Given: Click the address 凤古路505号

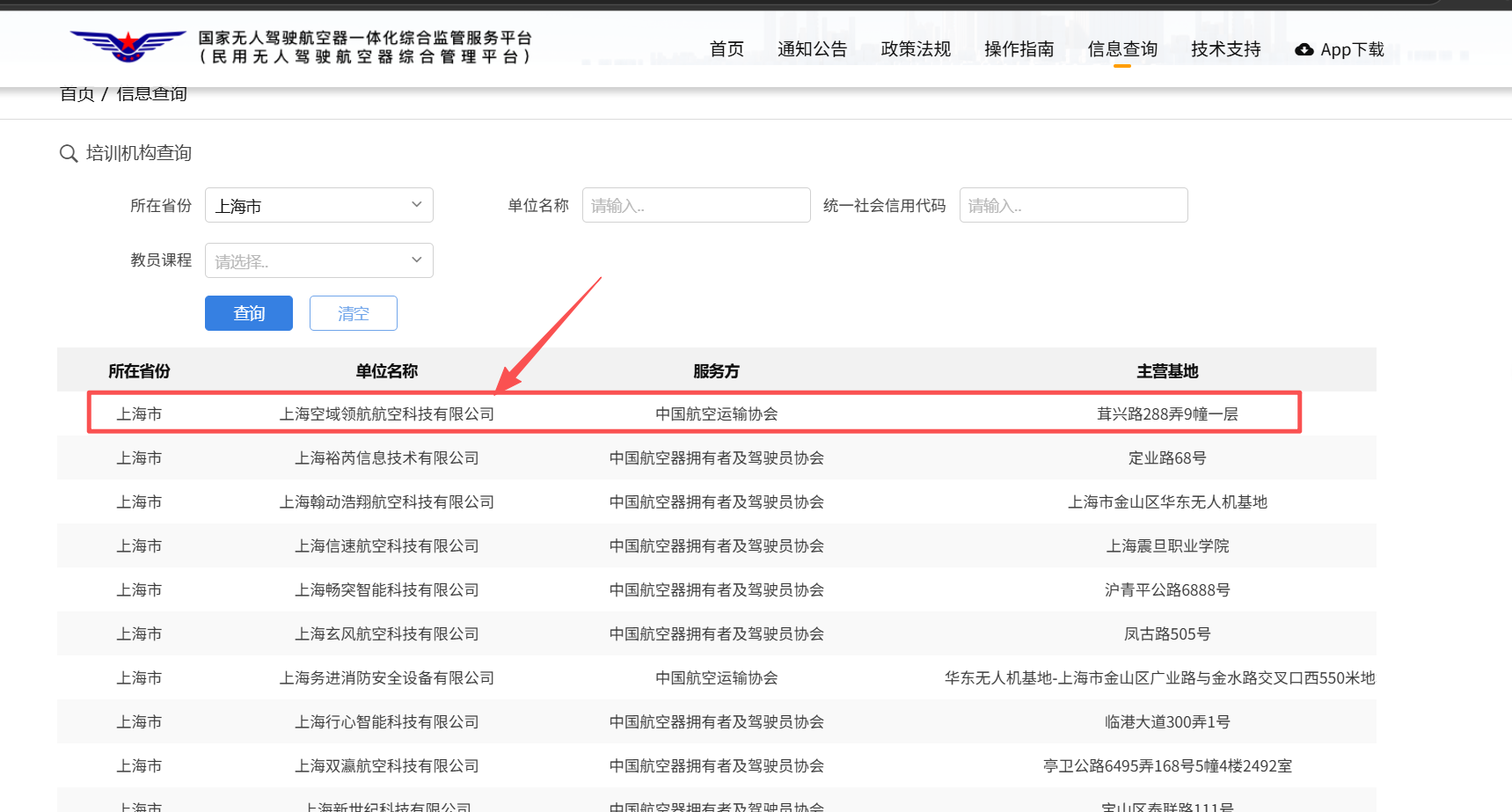Looking at the screenshot, I should pos(1167,634).
